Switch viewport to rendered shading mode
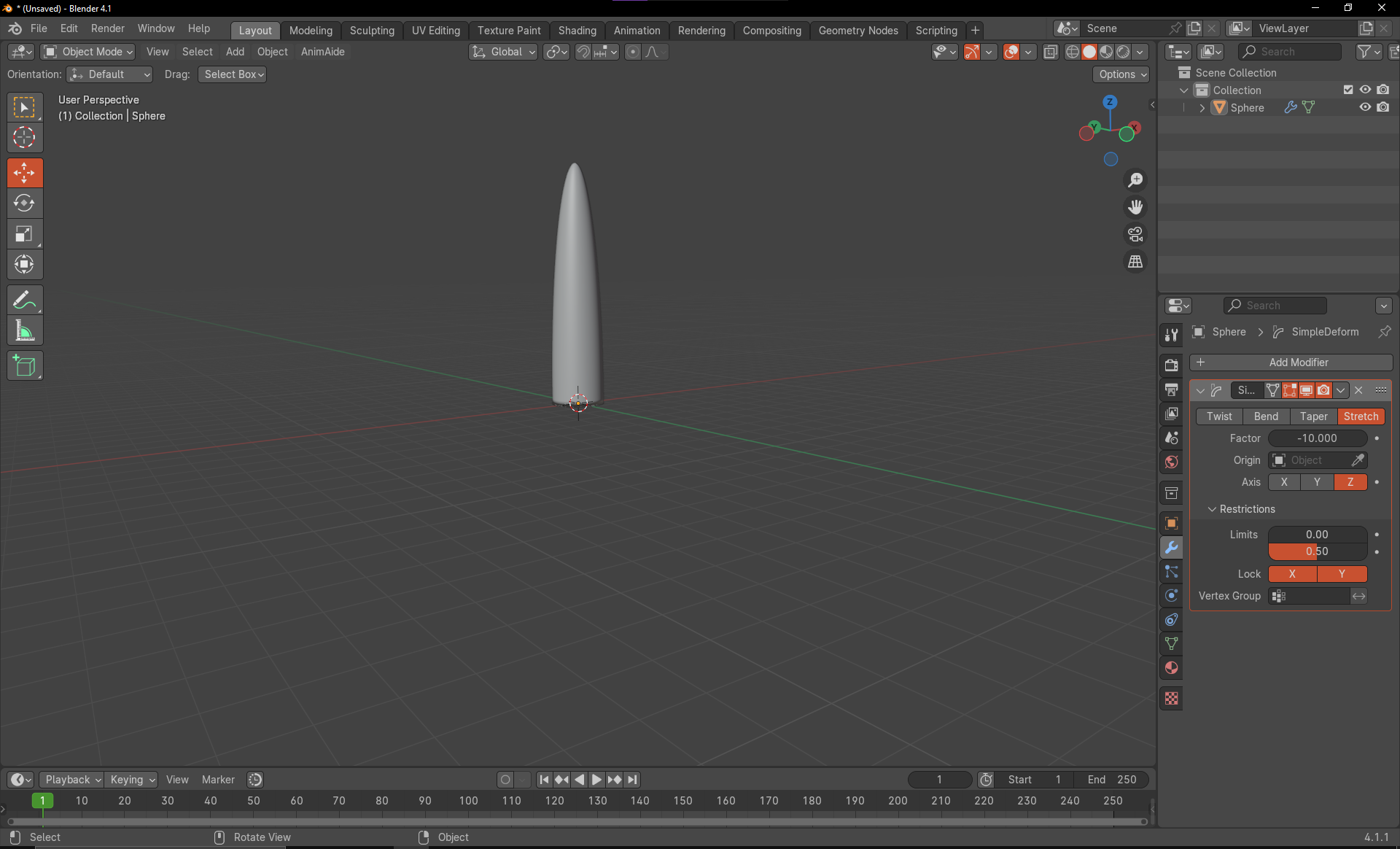This screenshot has width=1400, height=849. coord(1124,52)
